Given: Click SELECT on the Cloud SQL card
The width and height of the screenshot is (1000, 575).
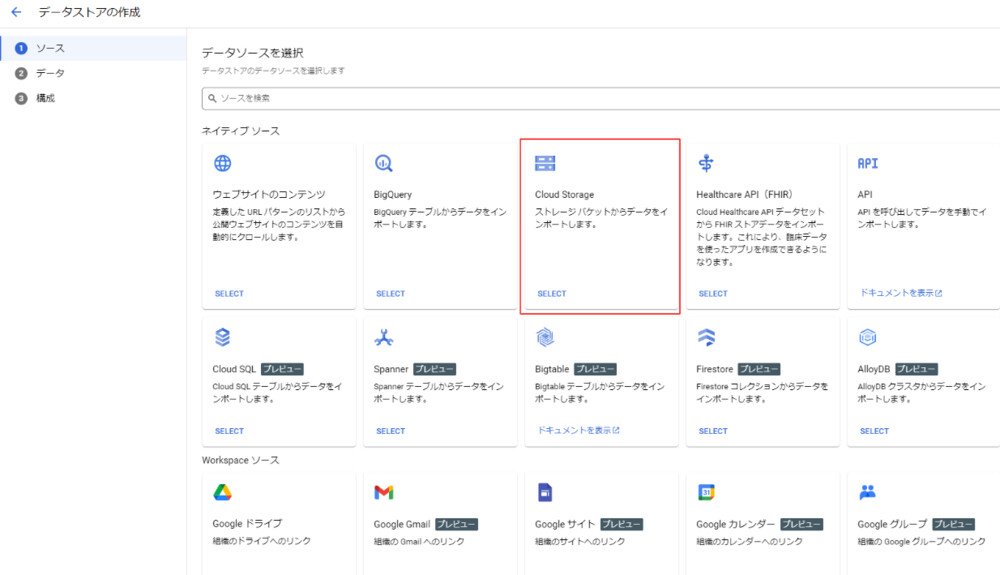Looking at the screenshot, I should (x=230, y=432).
